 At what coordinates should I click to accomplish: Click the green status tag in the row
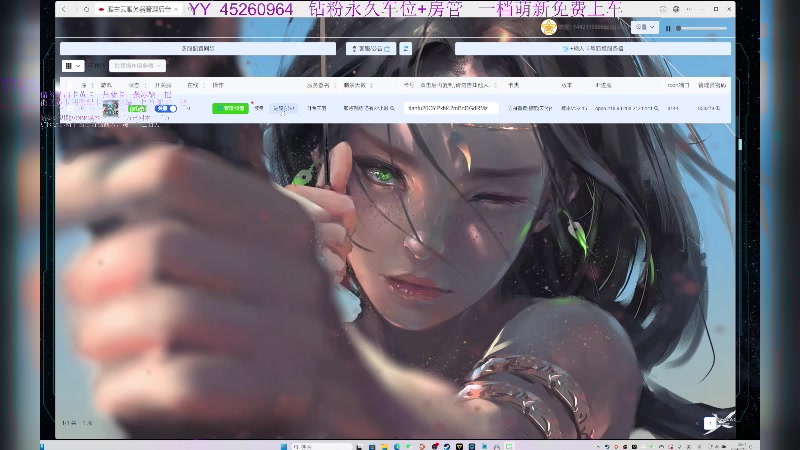point(137,109)
